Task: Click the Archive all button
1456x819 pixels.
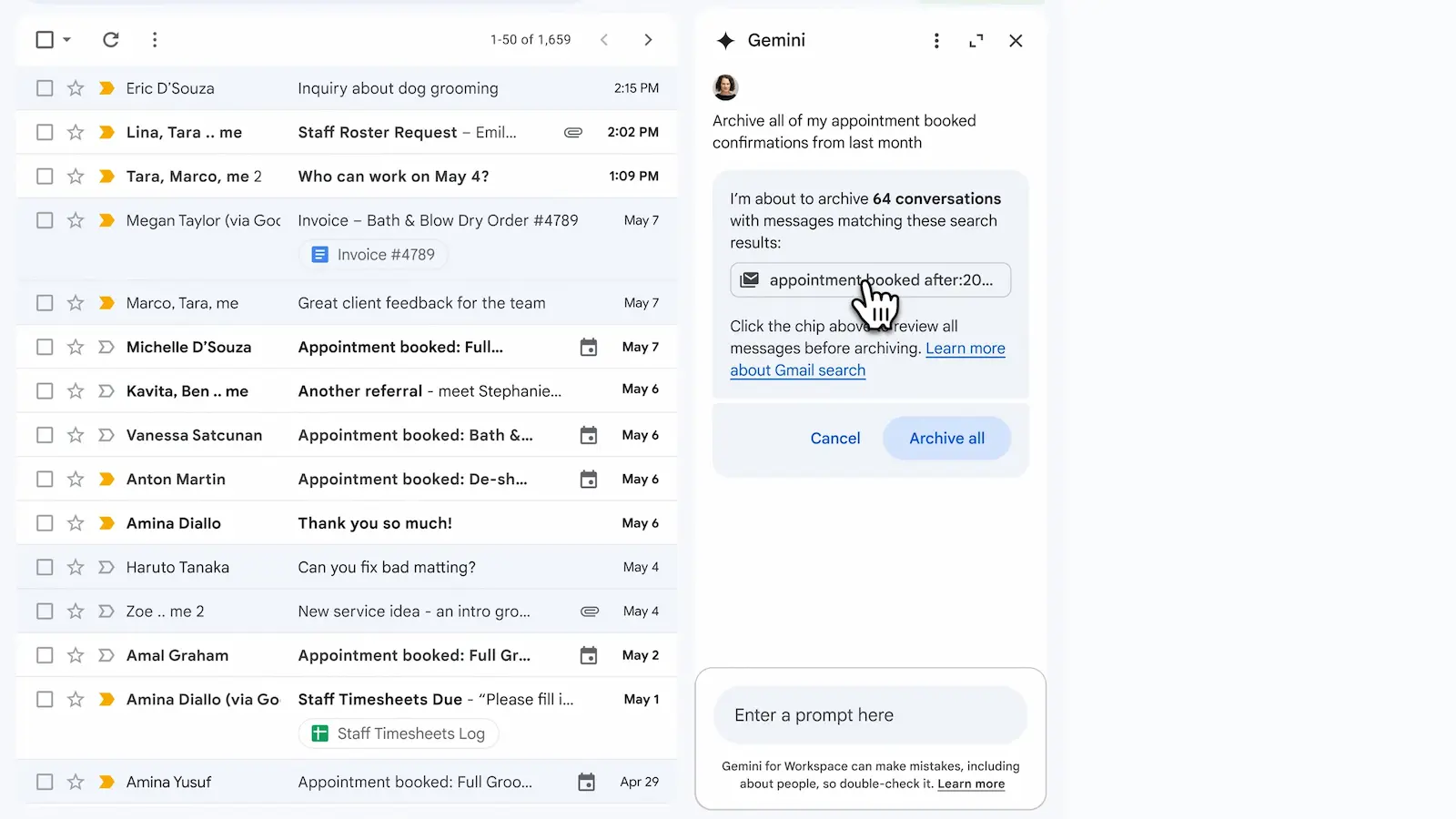Action: click(946, 439)
